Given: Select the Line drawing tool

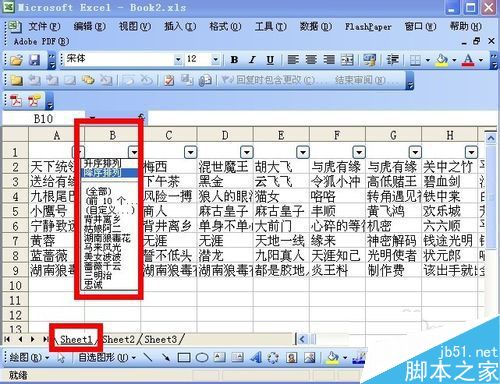Looking at the screenshot, I should tap(148, 358).
